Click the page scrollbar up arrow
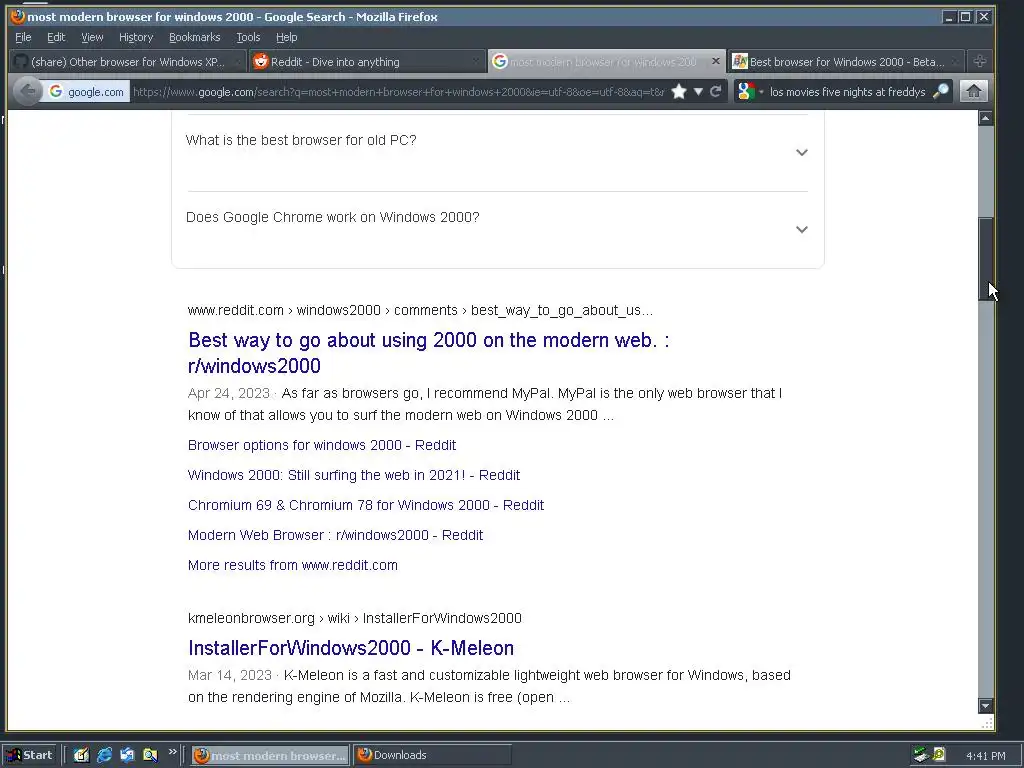Screen dimensions: 1024x768 pos(985,118)
